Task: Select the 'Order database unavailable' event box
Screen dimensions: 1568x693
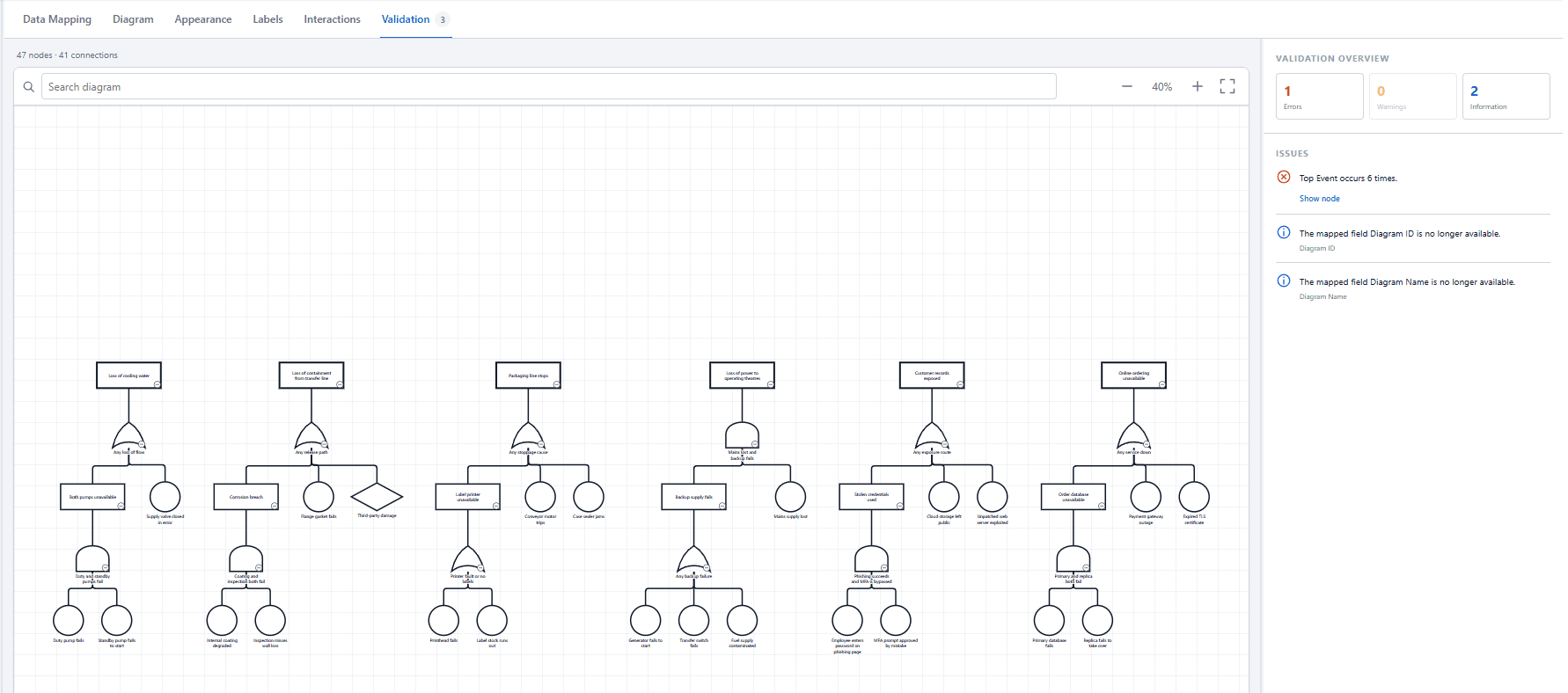Action: point(1073,497)
